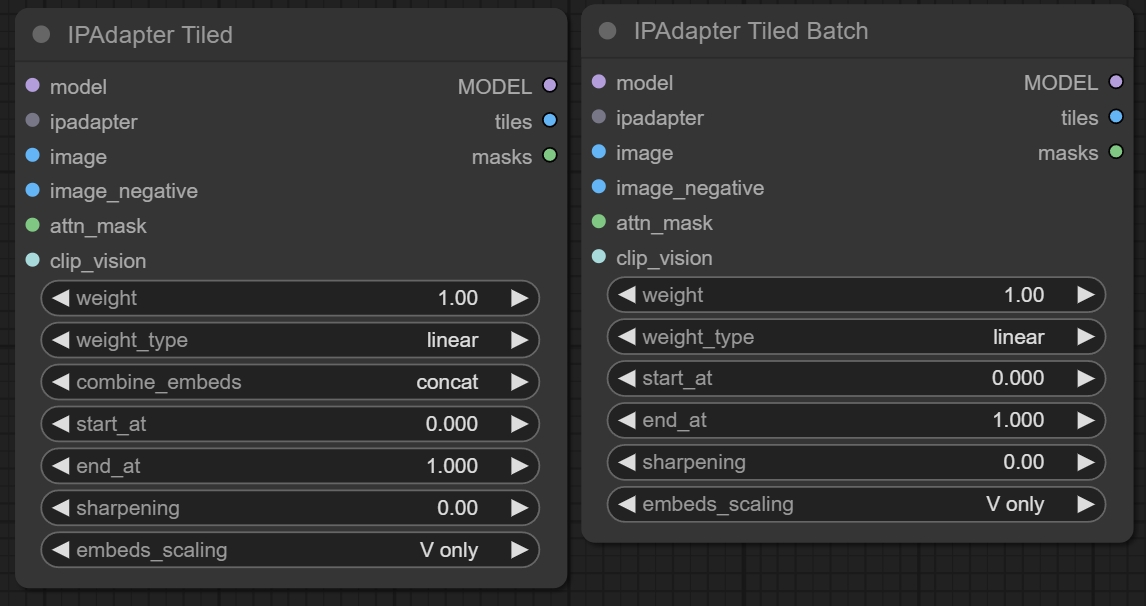Image resolution: width=1146 pixels, height=606 pixels.
Task: Increase weight with right arrow on IPAdapter Tiled
Action: 519,298
